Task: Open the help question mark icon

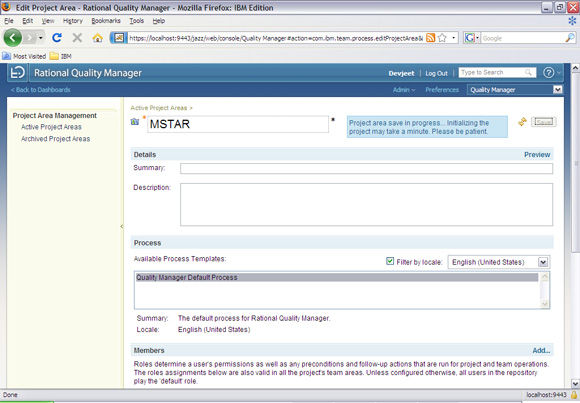Action: point(548,73)
